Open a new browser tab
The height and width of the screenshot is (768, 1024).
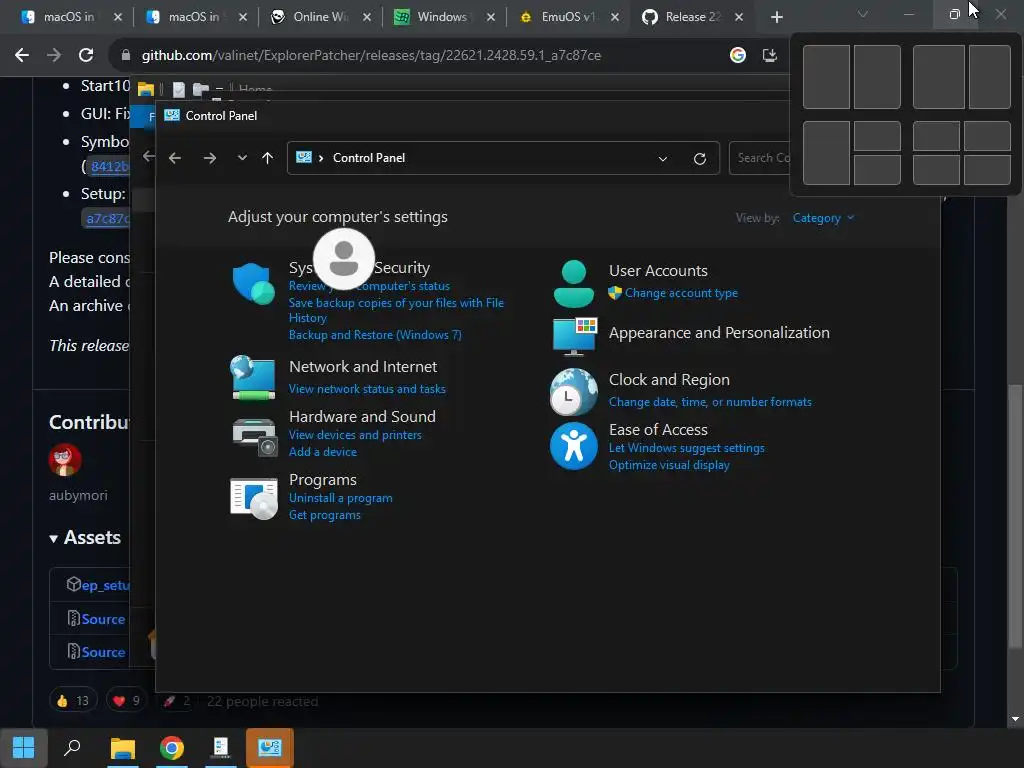coord(776,17)
